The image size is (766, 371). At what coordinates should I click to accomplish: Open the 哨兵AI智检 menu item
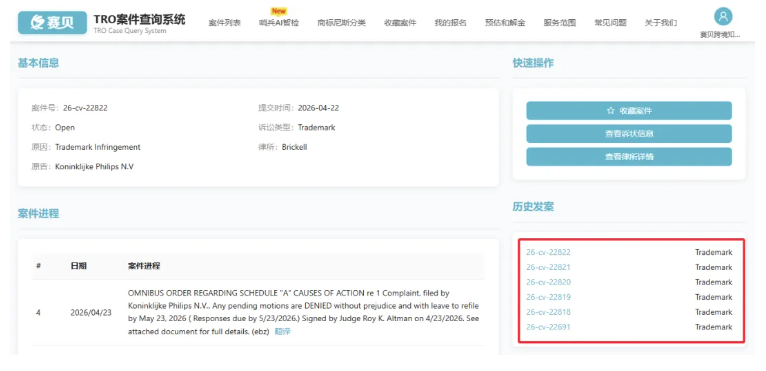279,22
